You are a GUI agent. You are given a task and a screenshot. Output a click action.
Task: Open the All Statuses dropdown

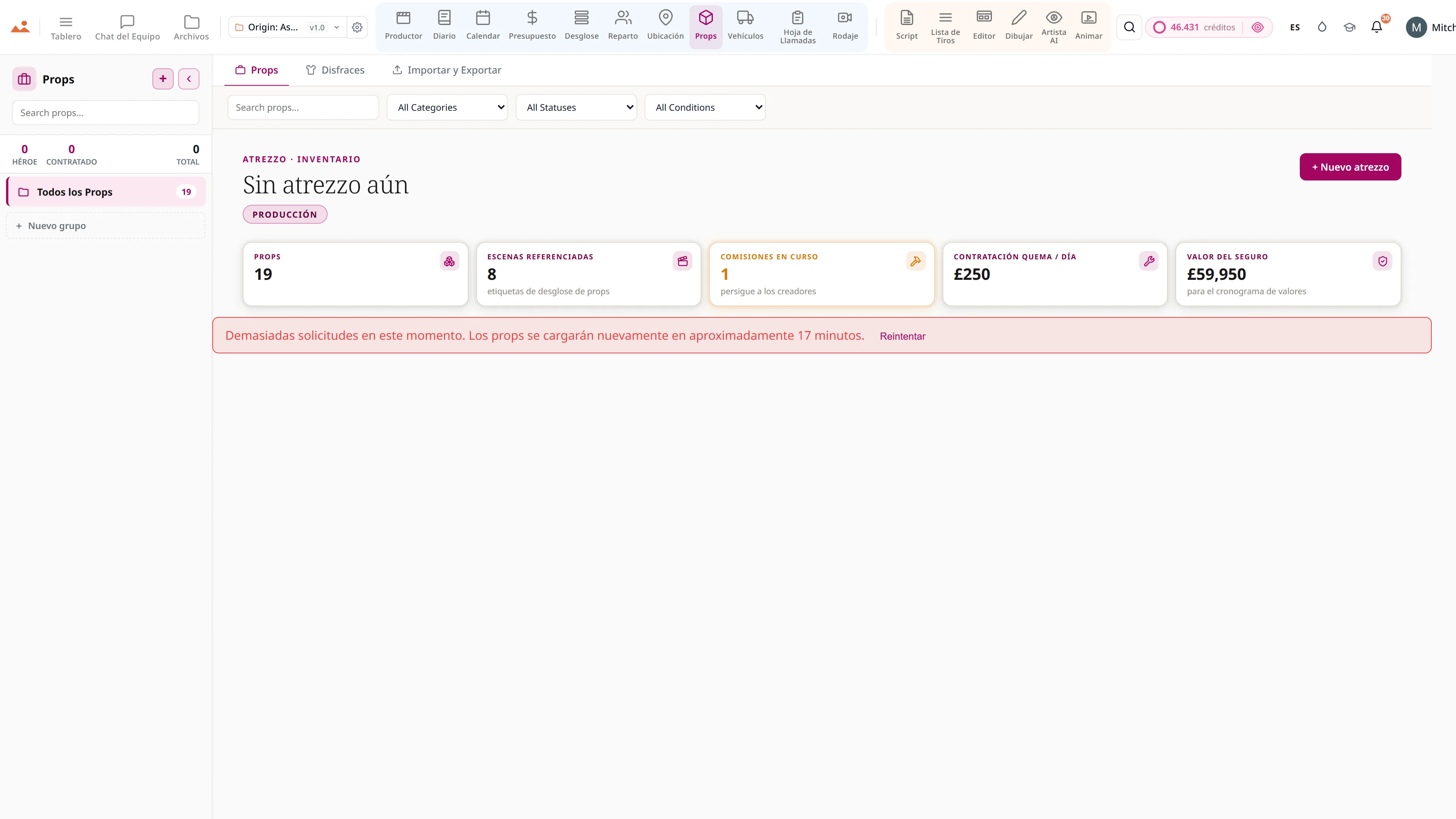(x=576, y=107)
